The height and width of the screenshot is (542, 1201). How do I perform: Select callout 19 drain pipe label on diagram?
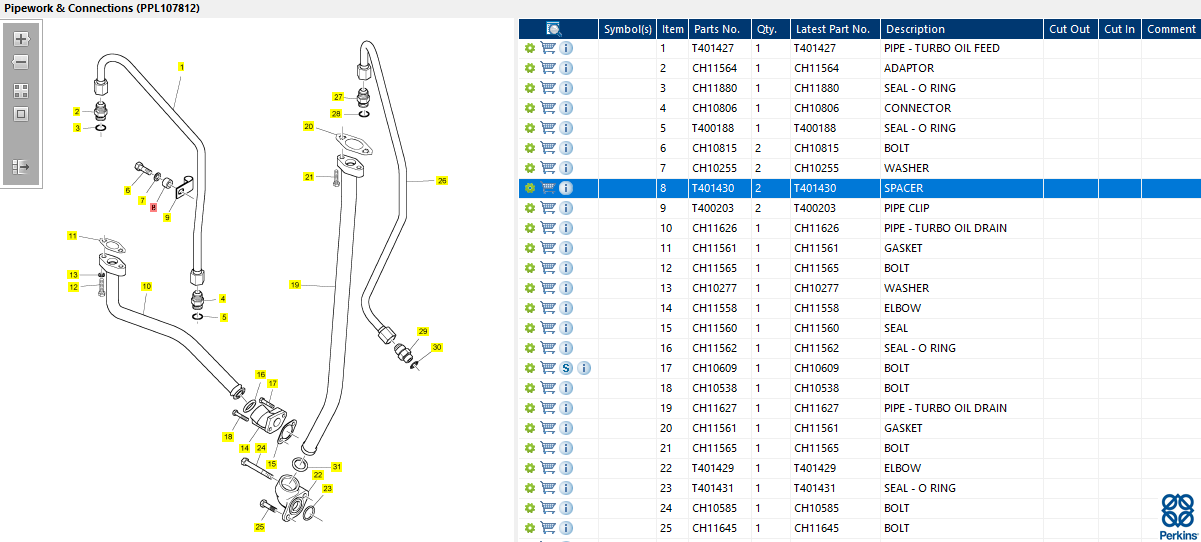tap(295, 285)
